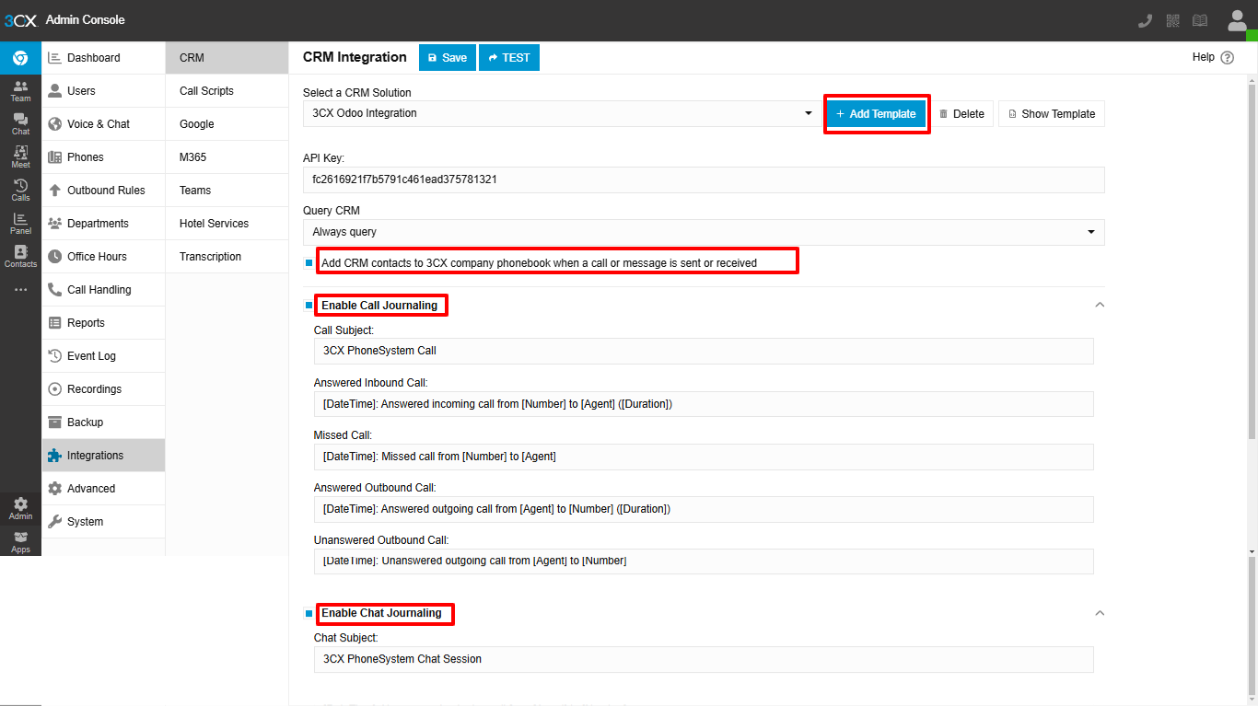Open the QR code icon in header
This screenshot has height=706, width=1258.
pos(1173,21)
